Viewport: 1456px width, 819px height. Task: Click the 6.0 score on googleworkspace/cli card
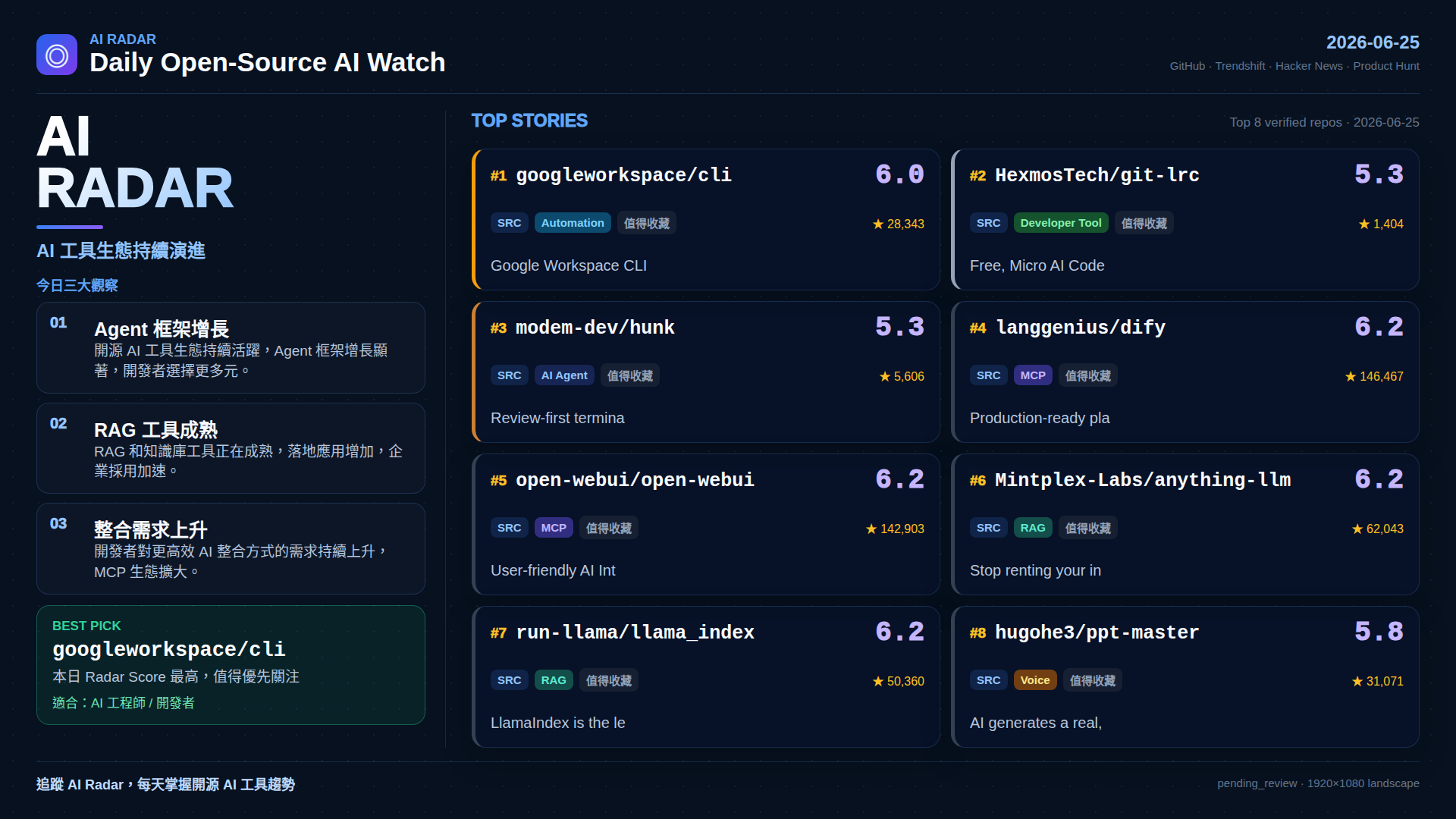pos(899,175)
